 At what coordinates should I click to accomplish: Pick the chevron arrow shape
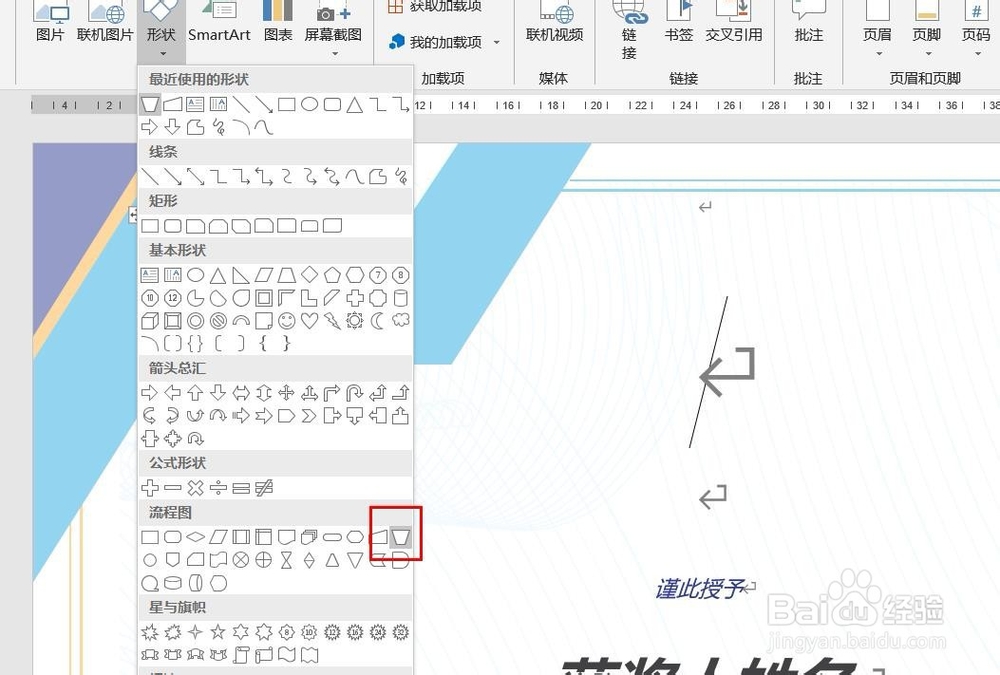pyautogui.click(x=309, y=416)
